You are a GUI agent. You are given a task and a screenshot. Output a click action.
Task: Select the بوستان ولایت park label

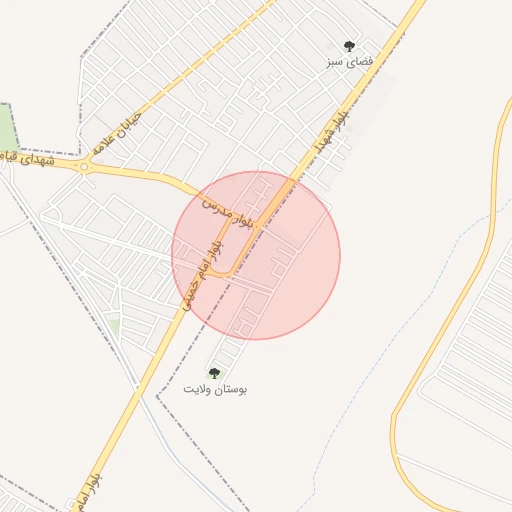point(215,389)
